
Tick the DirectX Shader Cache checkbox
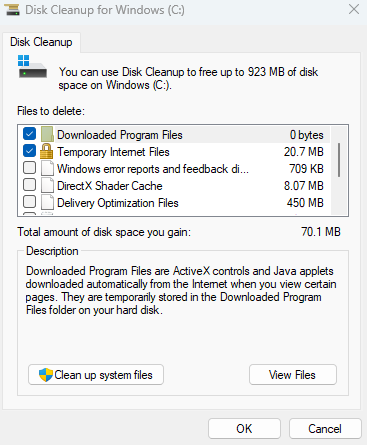point(30,185)
